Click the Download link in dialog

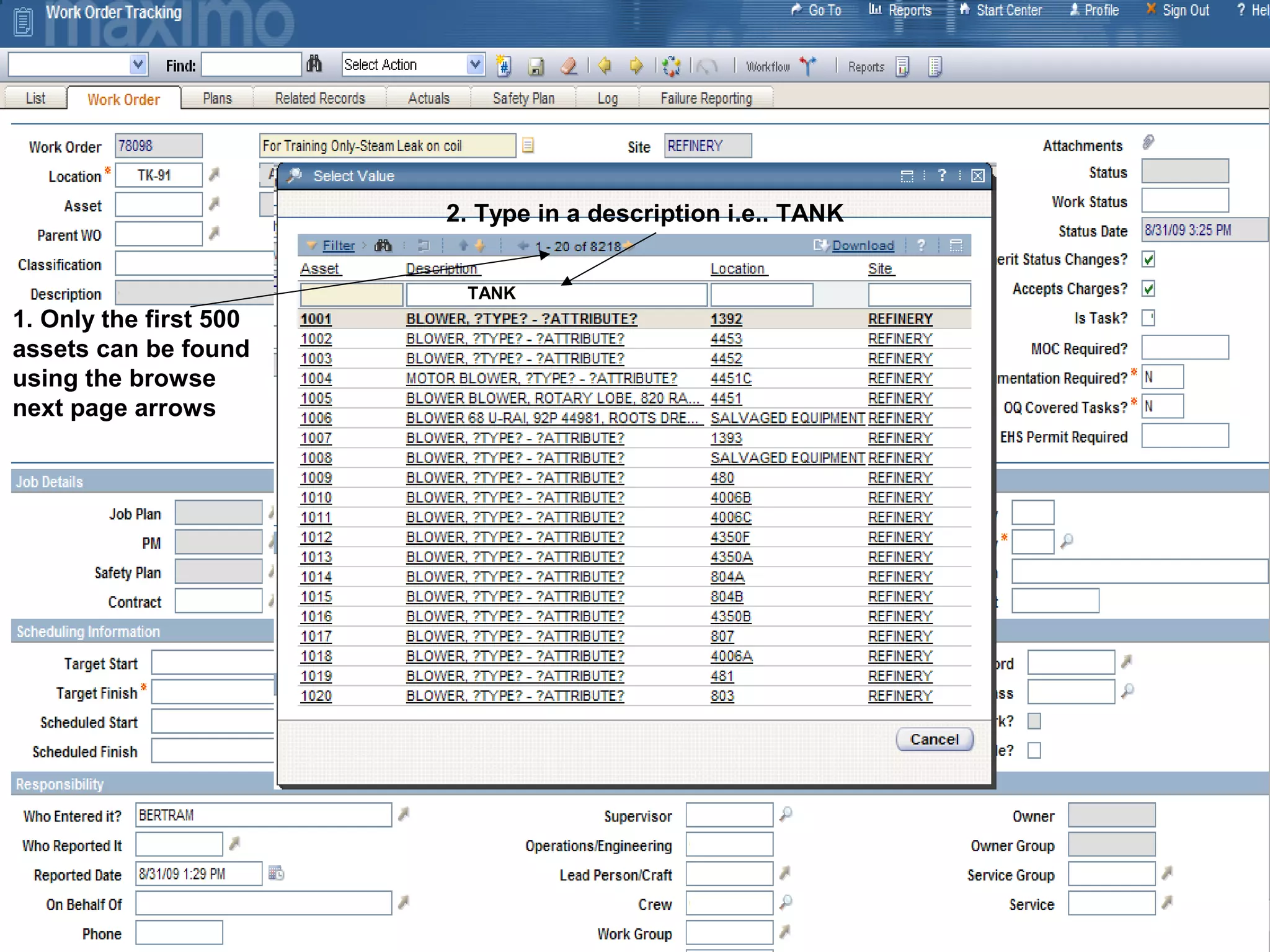coord(863,246)
